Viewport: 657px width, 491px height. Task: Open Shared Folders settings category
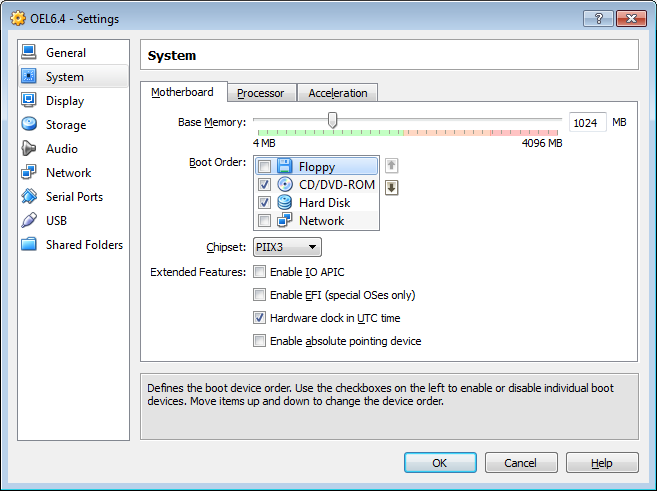point(84,245)
